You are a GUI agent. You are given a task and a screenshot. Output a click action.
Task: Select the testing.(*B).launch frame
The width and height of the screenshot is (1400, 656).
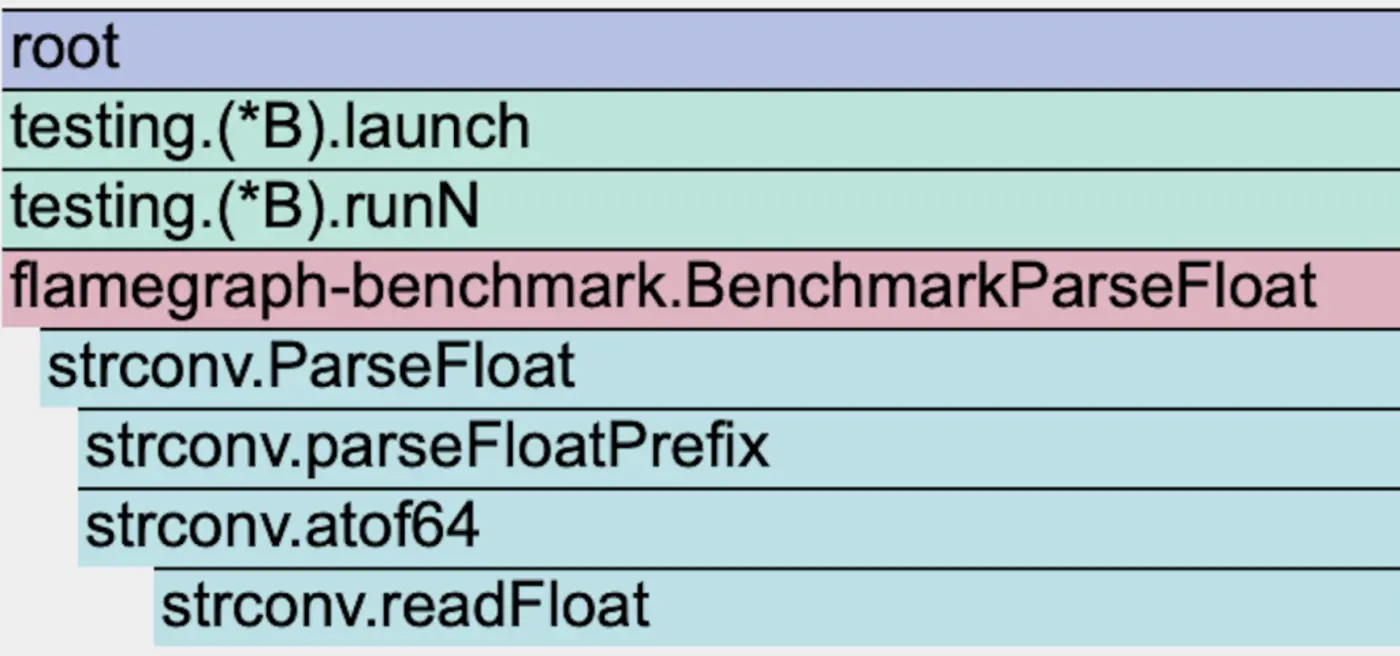tap(700, 129)
